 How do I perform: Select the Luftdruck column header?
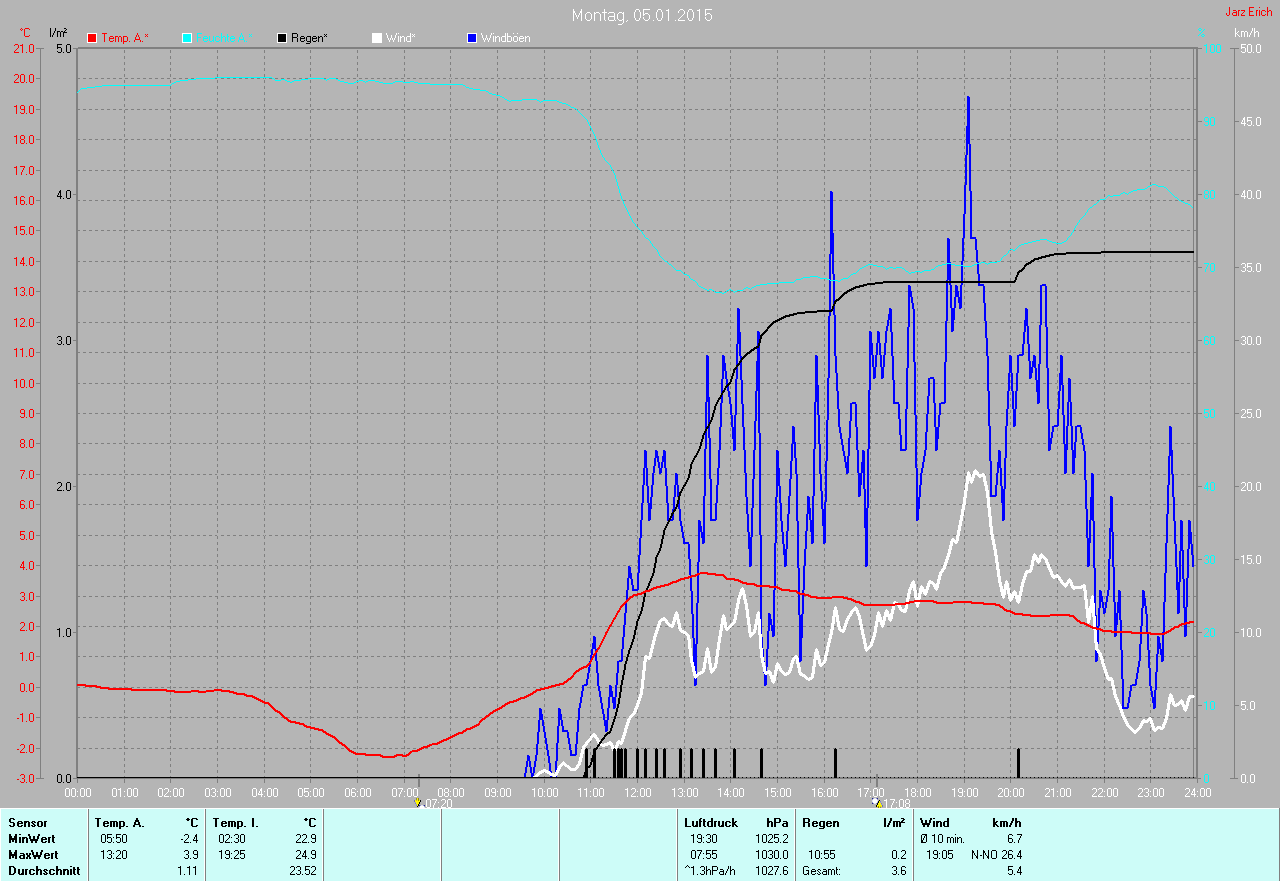tap(711, 823)
